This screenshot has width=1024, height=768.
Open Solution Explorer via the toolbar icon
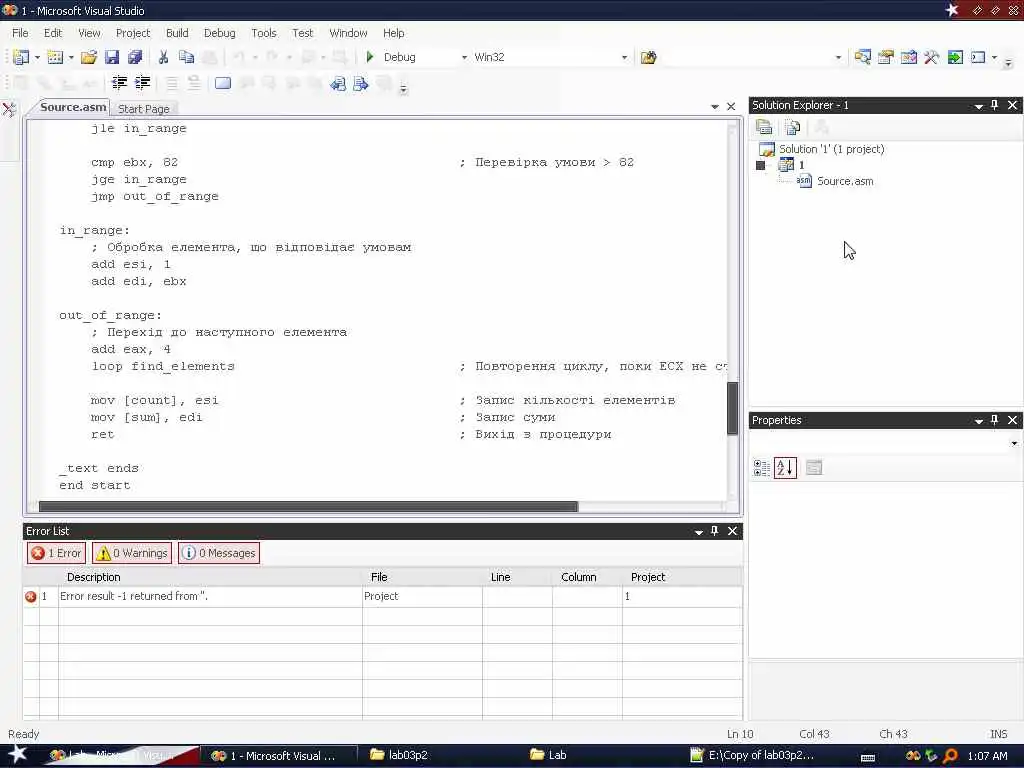[862, 57]
